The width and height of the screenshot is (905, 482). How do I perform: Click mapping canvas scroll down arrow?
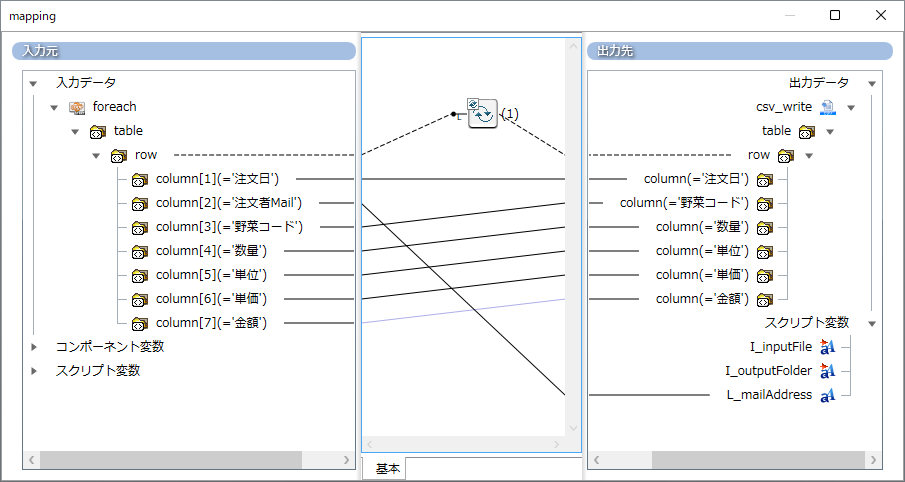coord(573,428)
